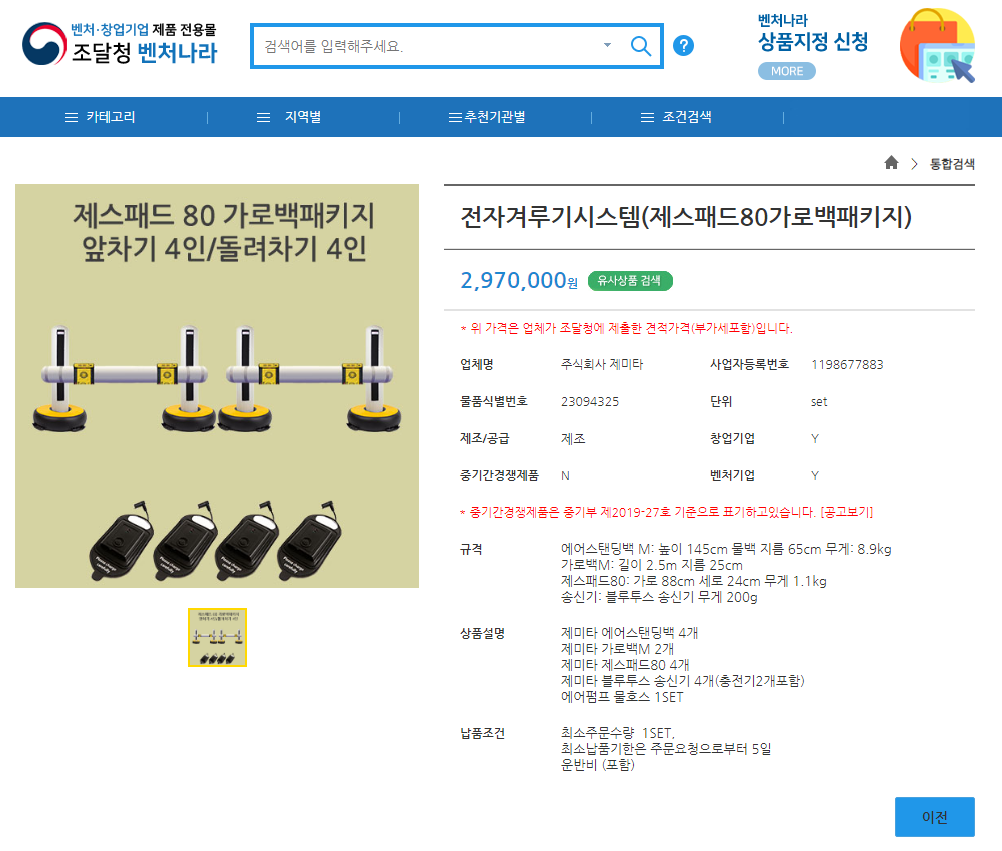Click the 업체명 label
Image resolution: width=1002 pixels, height=851 pixels.
point(477,364)
